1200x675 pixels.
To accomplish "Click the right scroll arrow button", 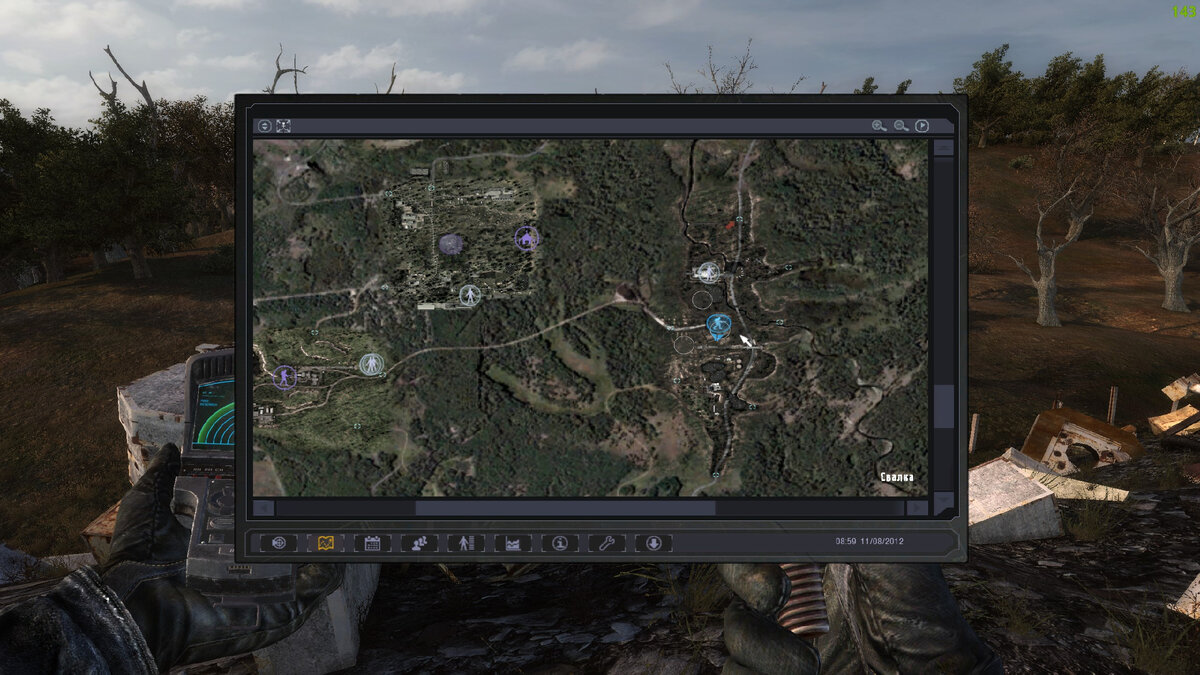I will 917,508.
